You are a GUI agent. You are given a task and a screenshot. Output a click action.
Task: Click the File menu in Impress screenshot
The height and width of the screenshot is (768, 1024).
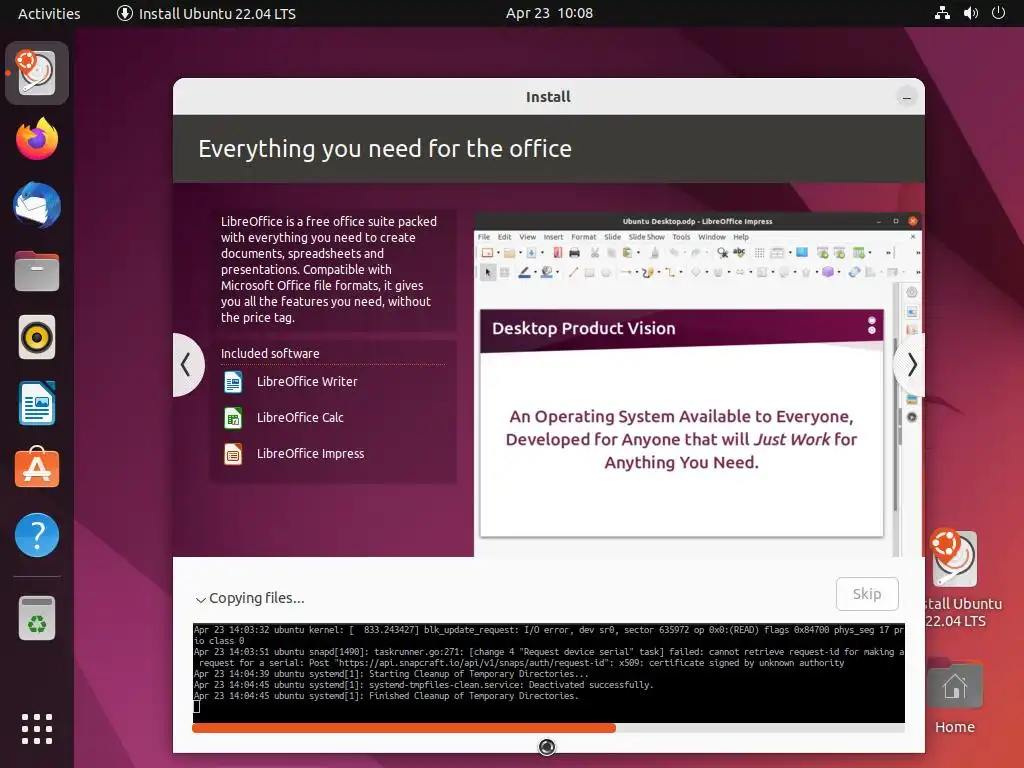pos(484,237)
